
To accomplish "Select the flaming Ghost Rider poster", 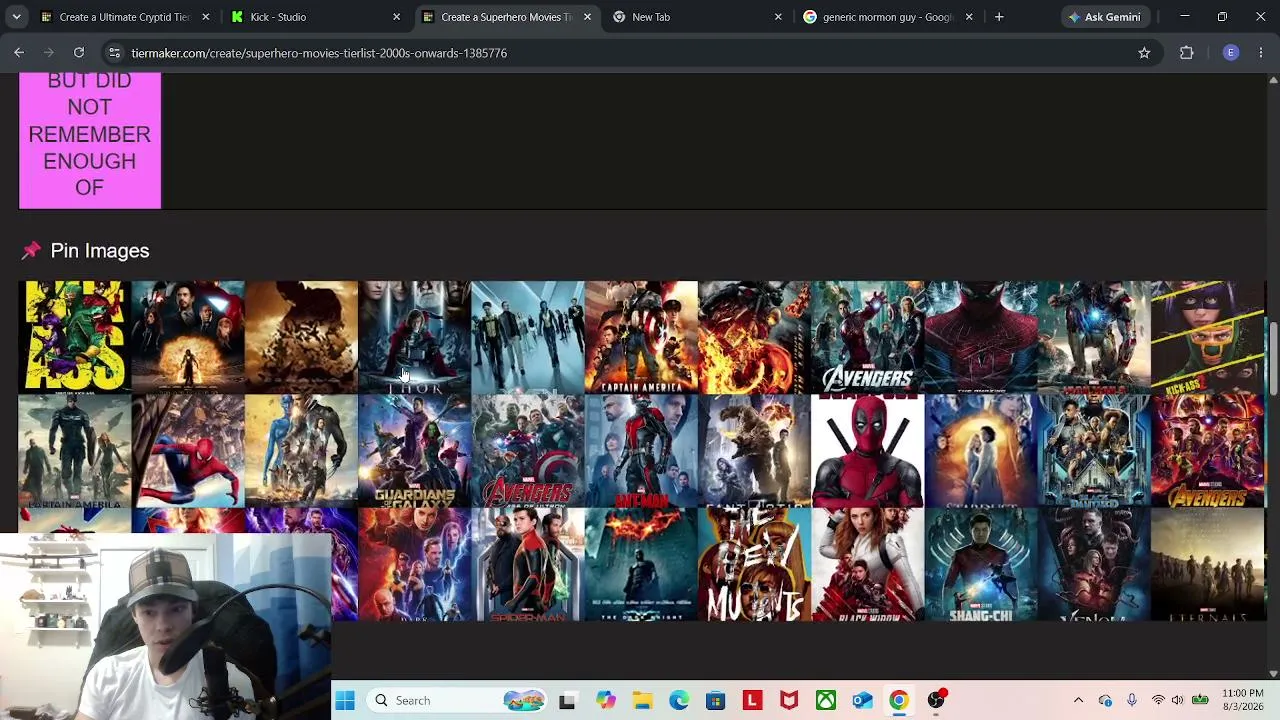I will pyautogui.click(x=754, y=337).
